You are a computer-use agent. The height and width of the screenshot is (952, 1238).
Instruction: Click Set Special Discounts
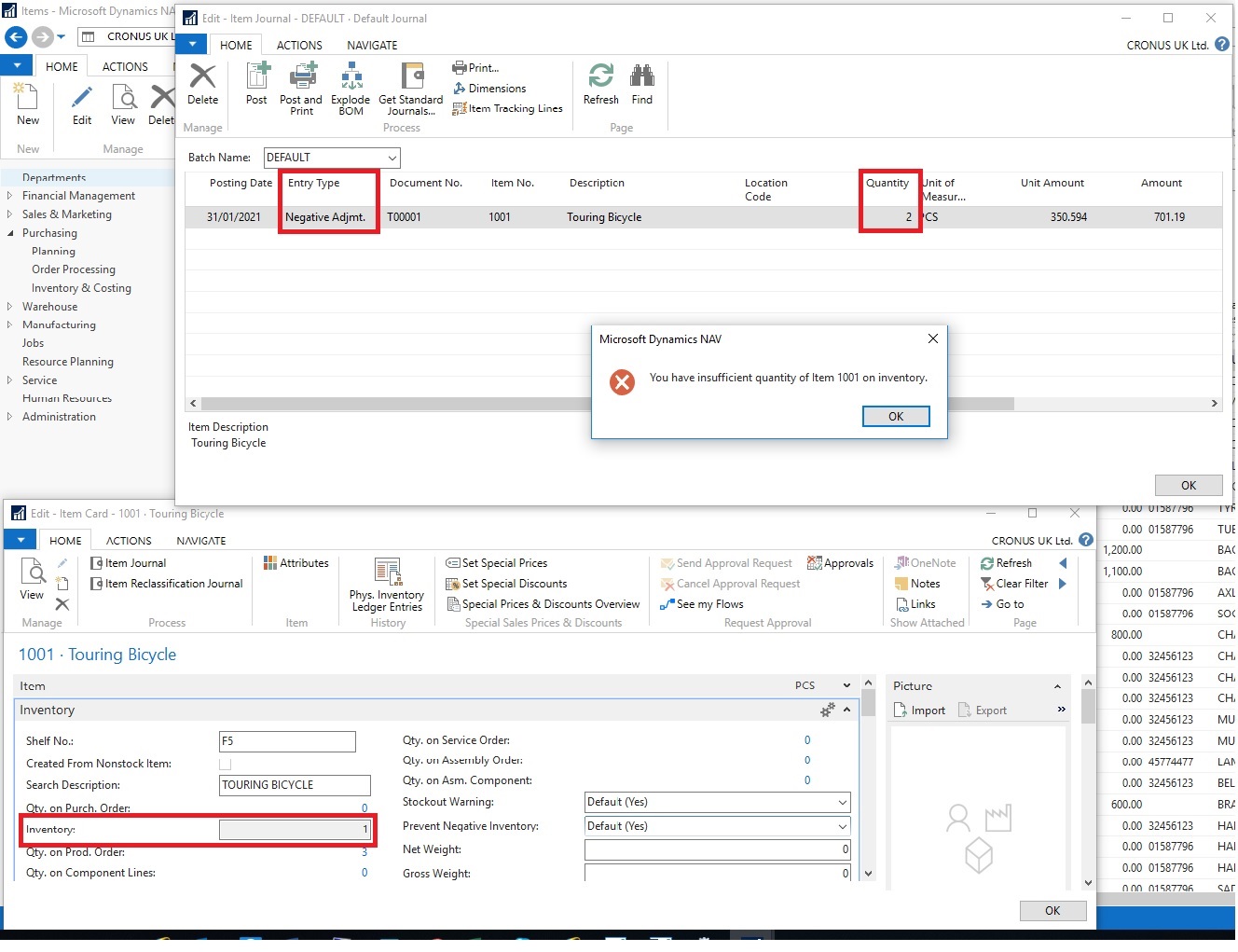(x=506, y=584)
